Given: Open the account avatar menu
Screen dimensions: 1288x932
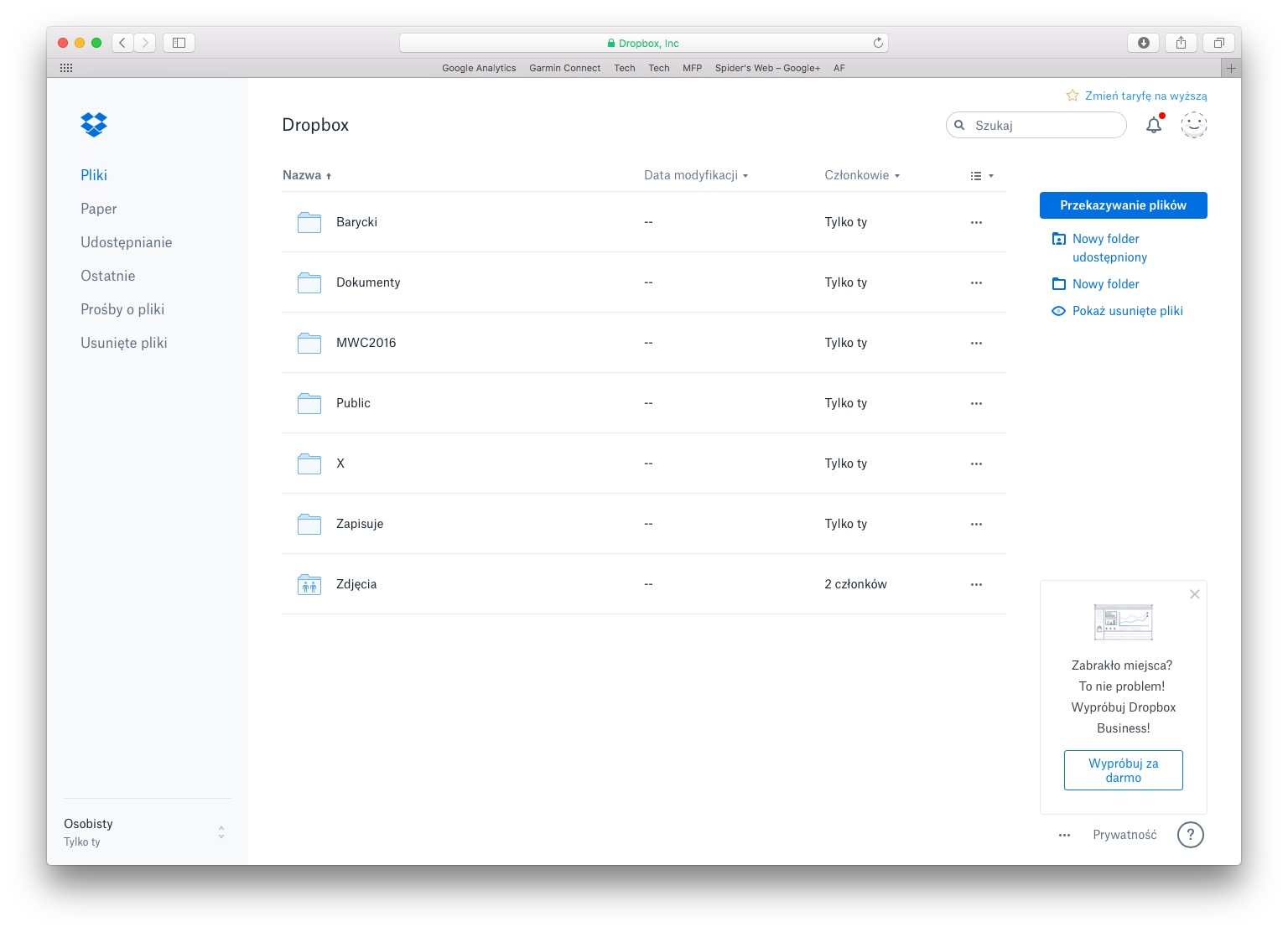Looking at the screenshot, I should pyautogui.click(x=1193, y=125).
